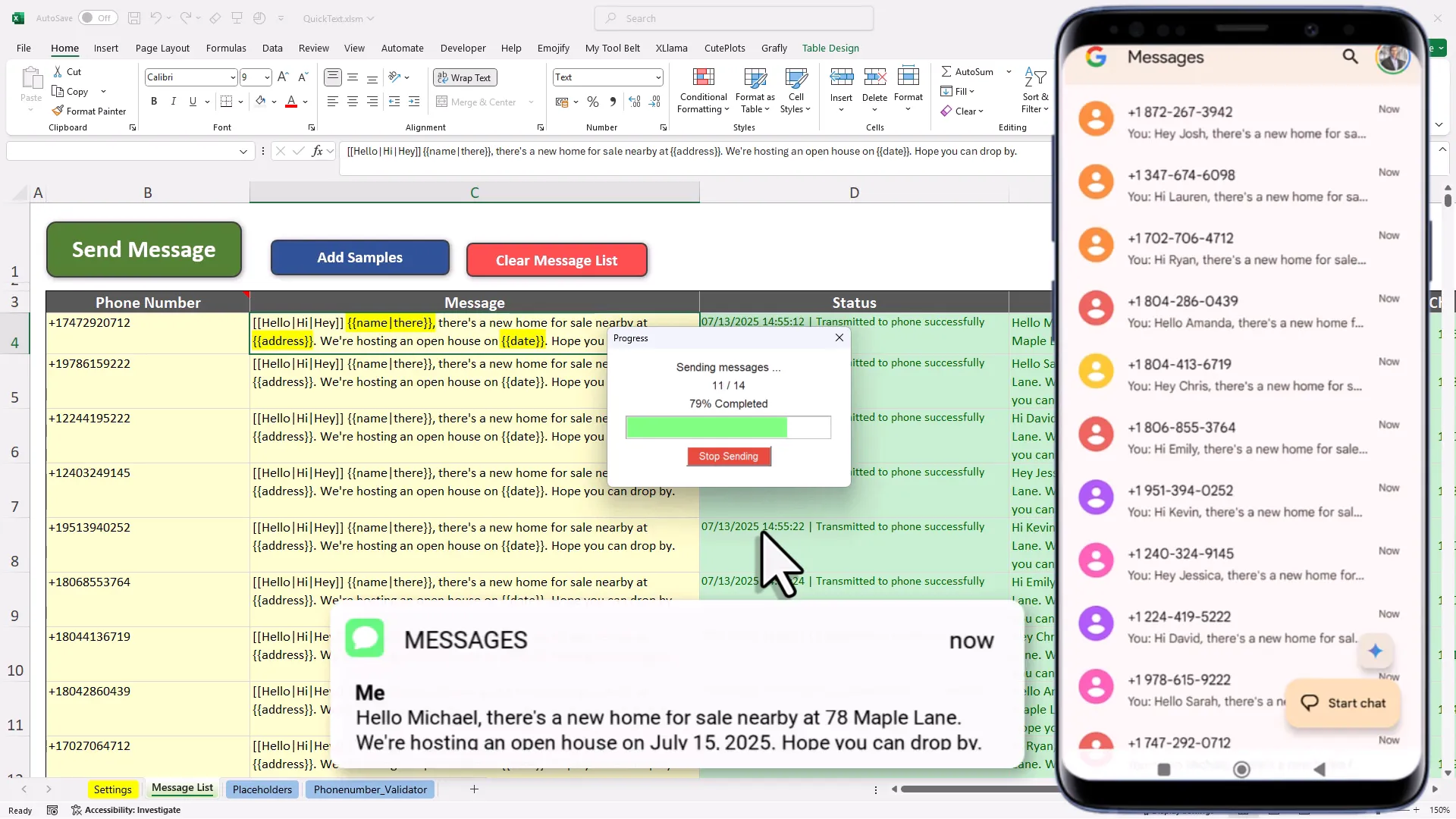Image resolution: width=1456 pixels, height=819 pixels.
Task: Apply Percent Style to selection
Action: pyautogui.click(x=593, y=101)
